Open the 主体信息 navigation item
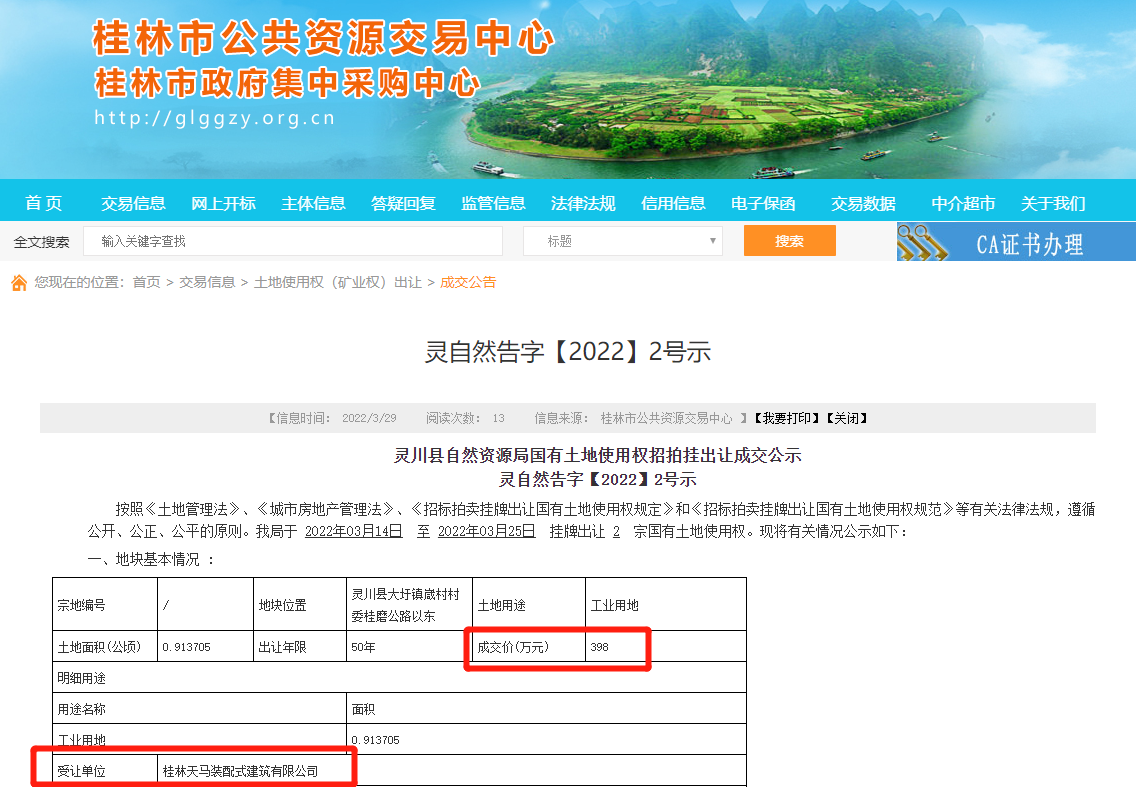This screenshot has width=1136, height=787. point(313,203)
